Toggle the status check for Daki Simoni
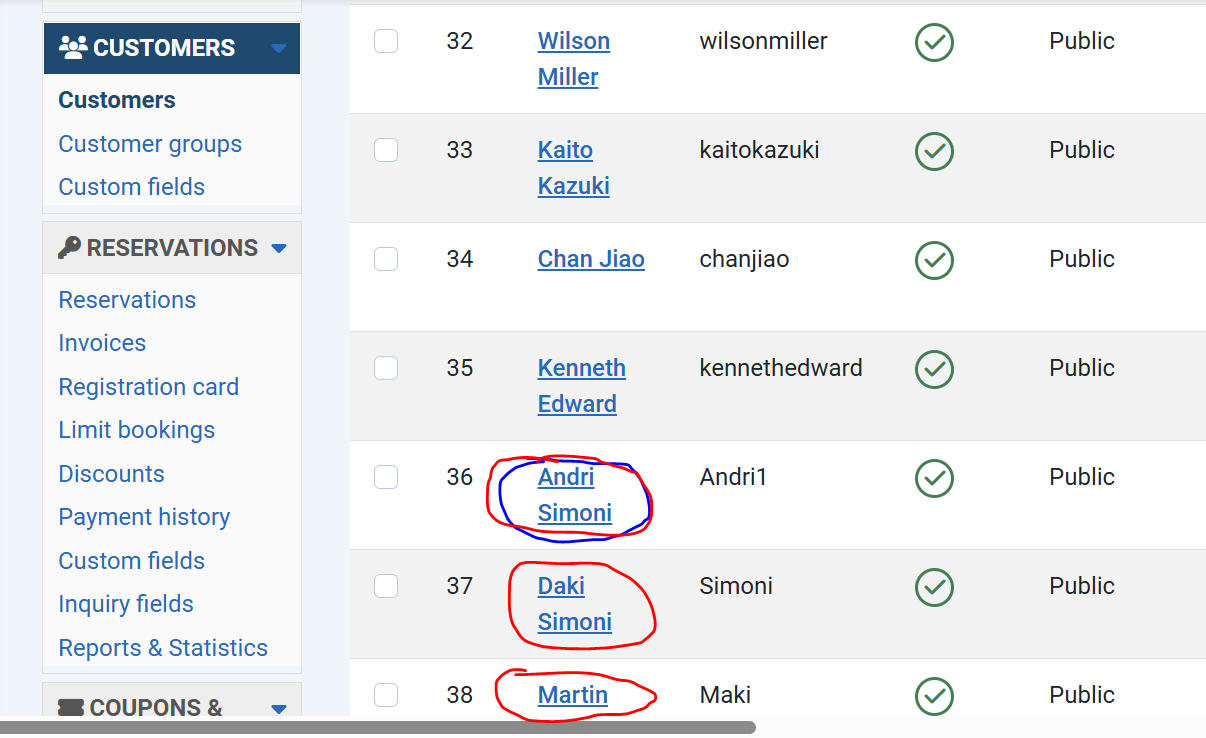 [x=934, y=587]
